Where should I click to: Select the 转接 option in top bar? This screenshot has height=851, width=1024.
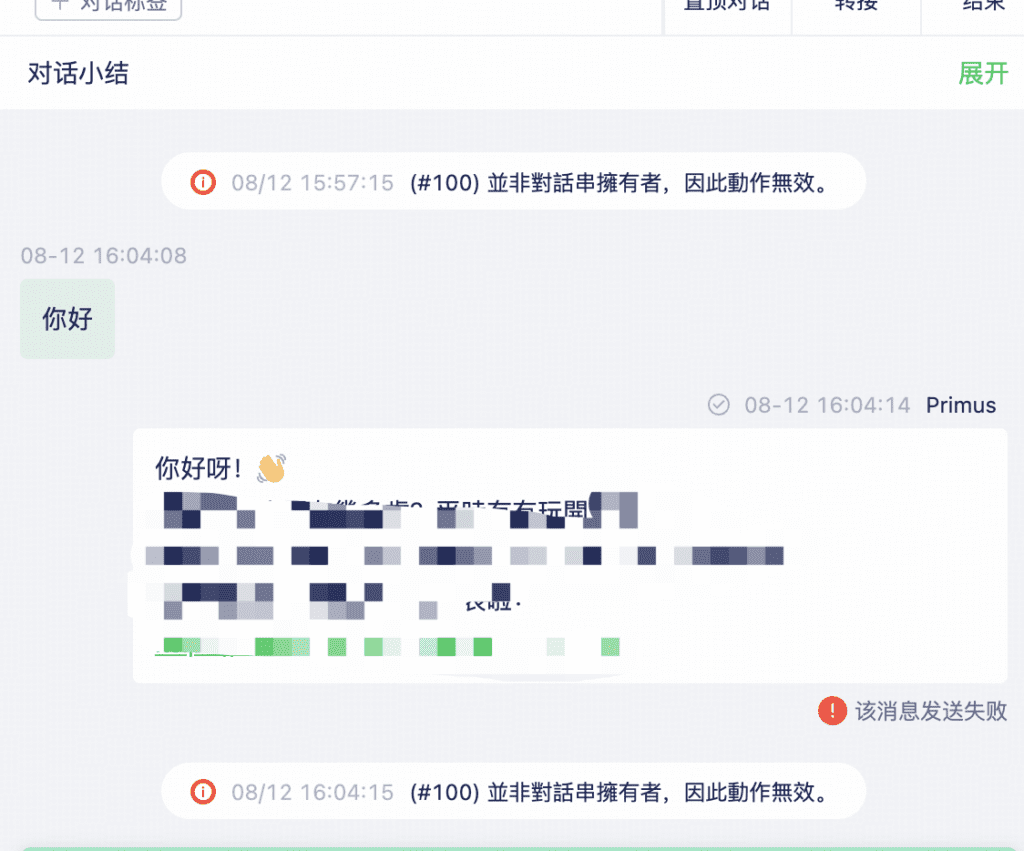coord(856,5)
